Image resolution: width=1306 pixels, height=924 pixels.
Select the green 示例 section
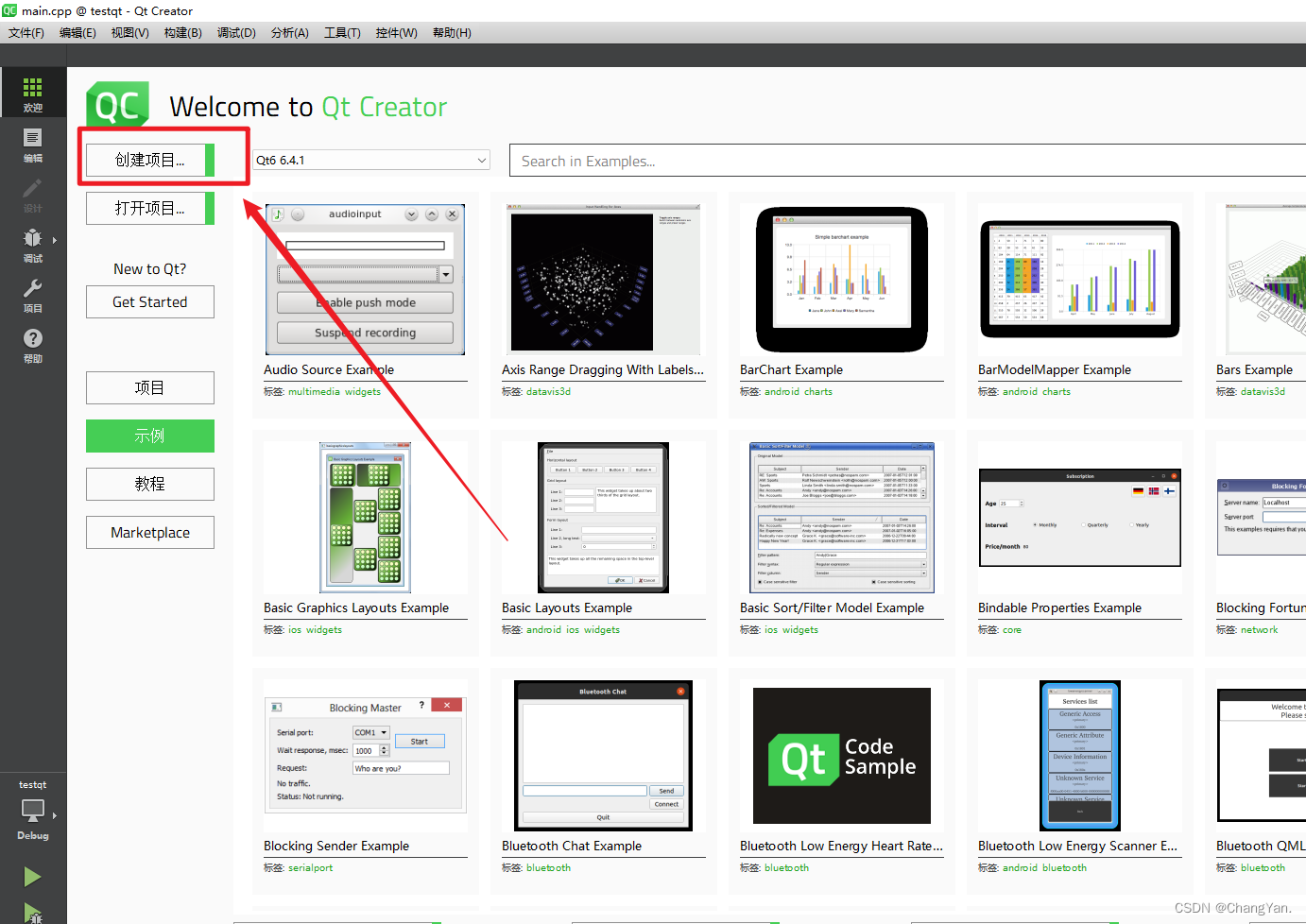pos(150,436)
